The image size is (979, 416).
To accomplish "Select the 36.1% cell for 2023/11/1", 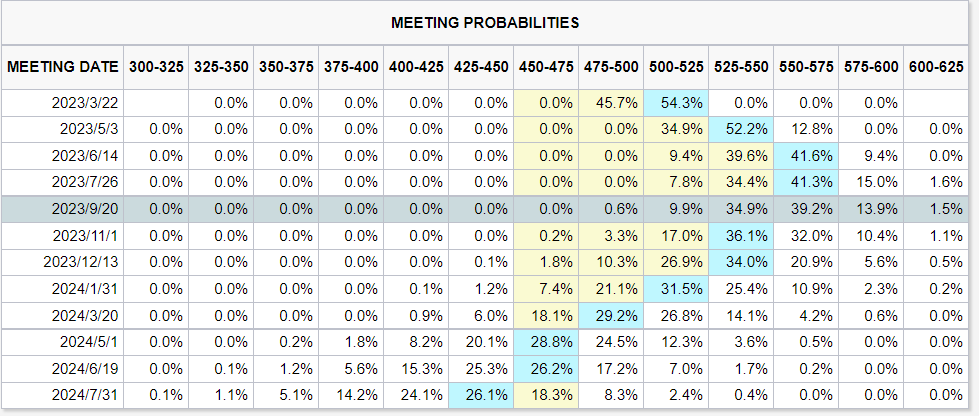I will (741, 236).
